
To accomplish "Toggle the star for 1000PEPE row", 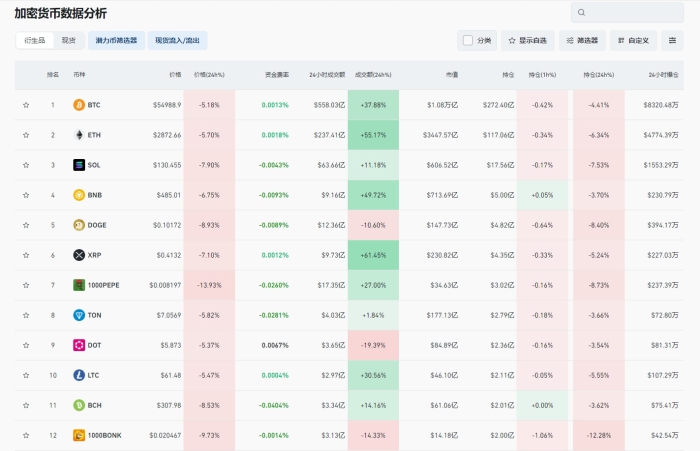I will tap(26, 285).
